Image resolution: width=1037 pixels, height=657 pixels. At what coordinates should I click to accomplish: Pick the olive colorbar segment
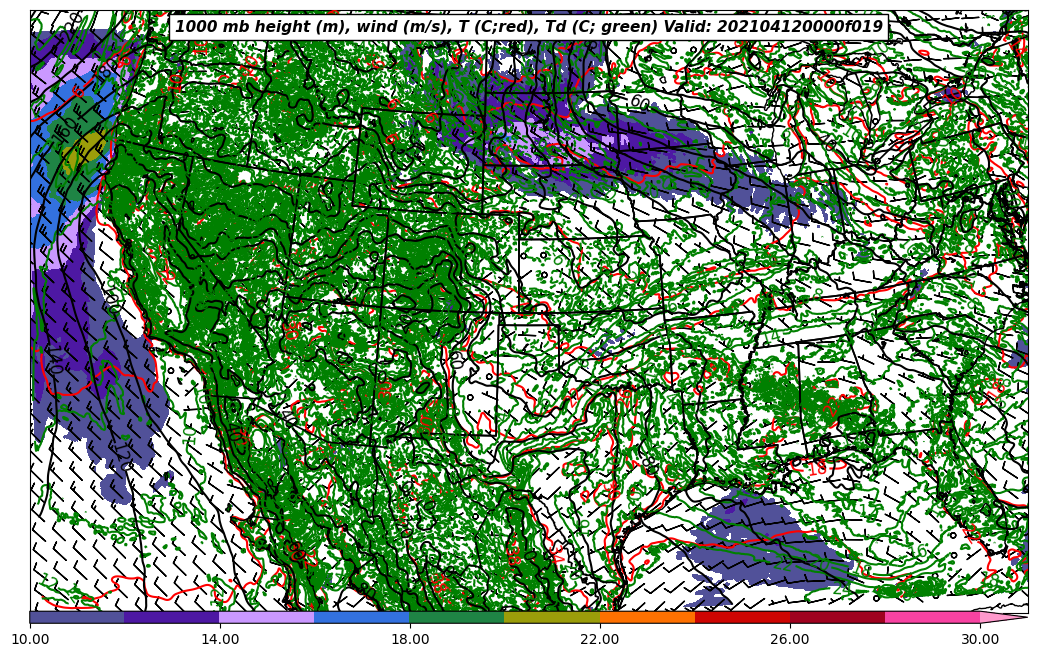pos(552,617)
